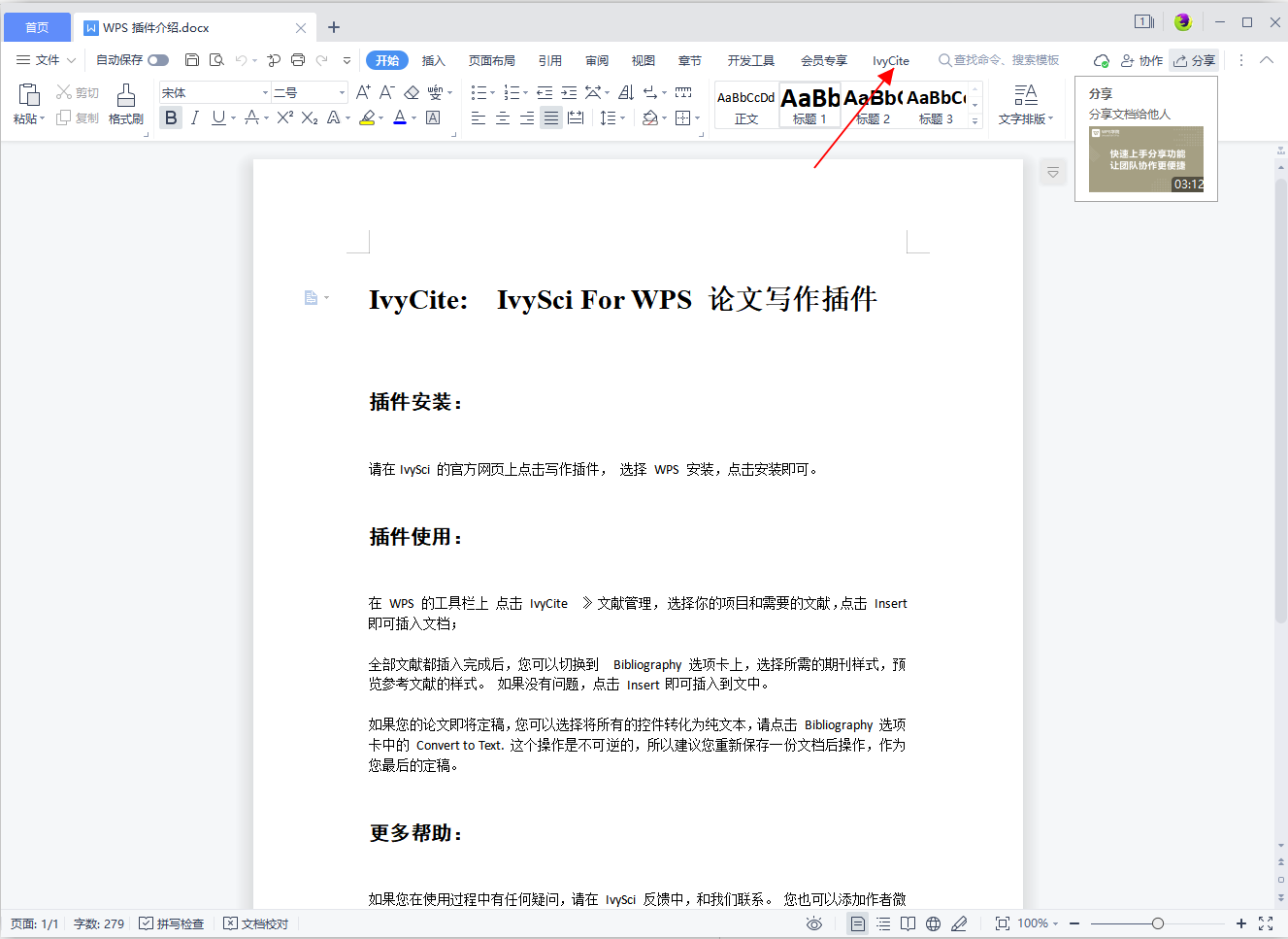This screenshot has height=939, width=1288.
Task: Toggle the 自动保存 autosave switch
Action: (x=158, y=60)
